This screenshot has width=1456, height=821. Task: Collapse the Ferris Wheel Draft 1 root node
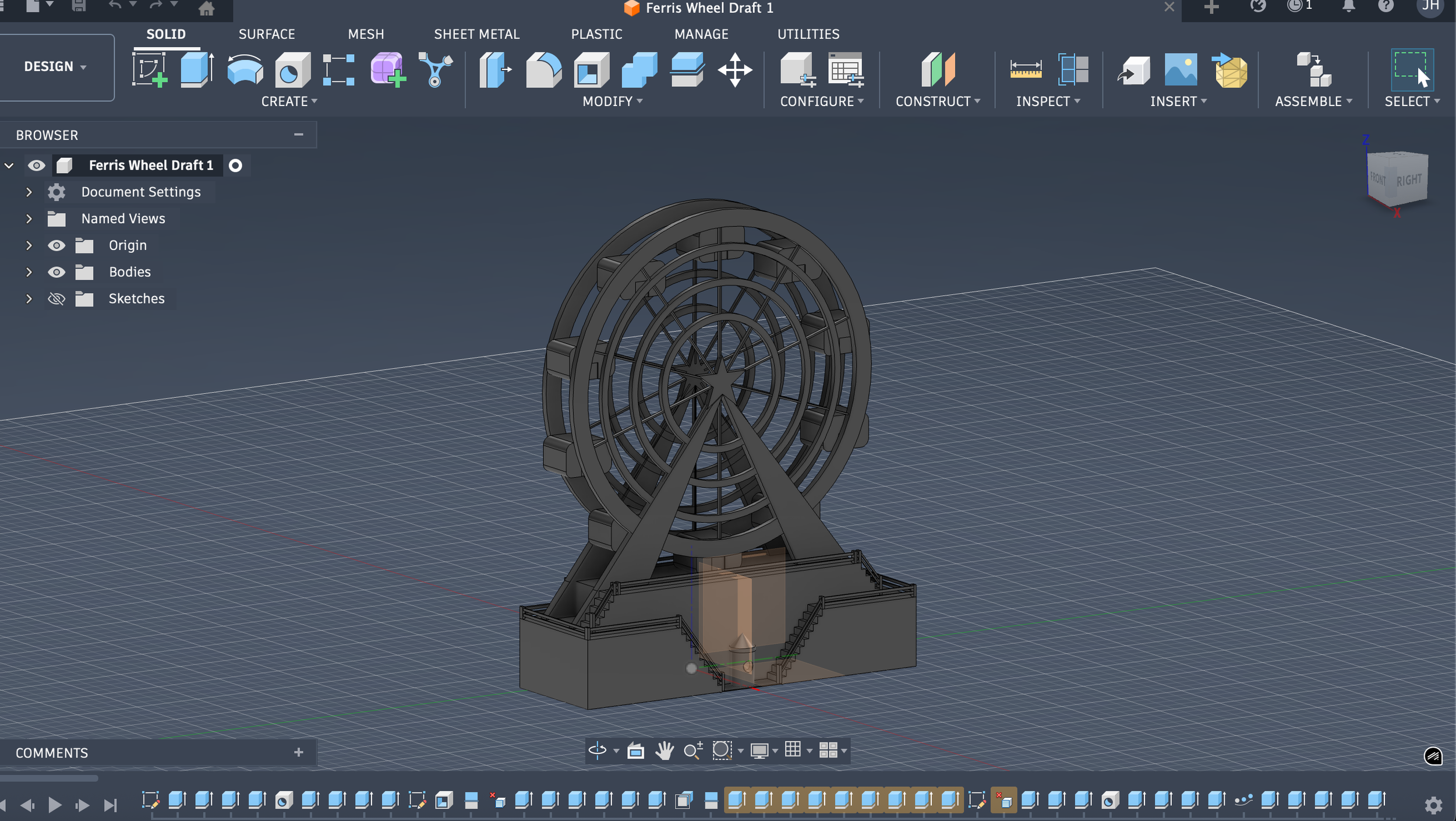(9, 165)
